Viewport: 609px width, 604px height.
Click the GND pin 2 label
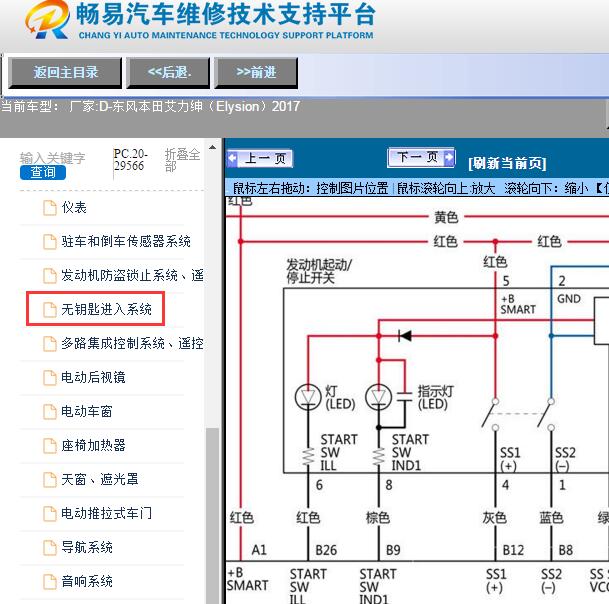tap(569, 299)
